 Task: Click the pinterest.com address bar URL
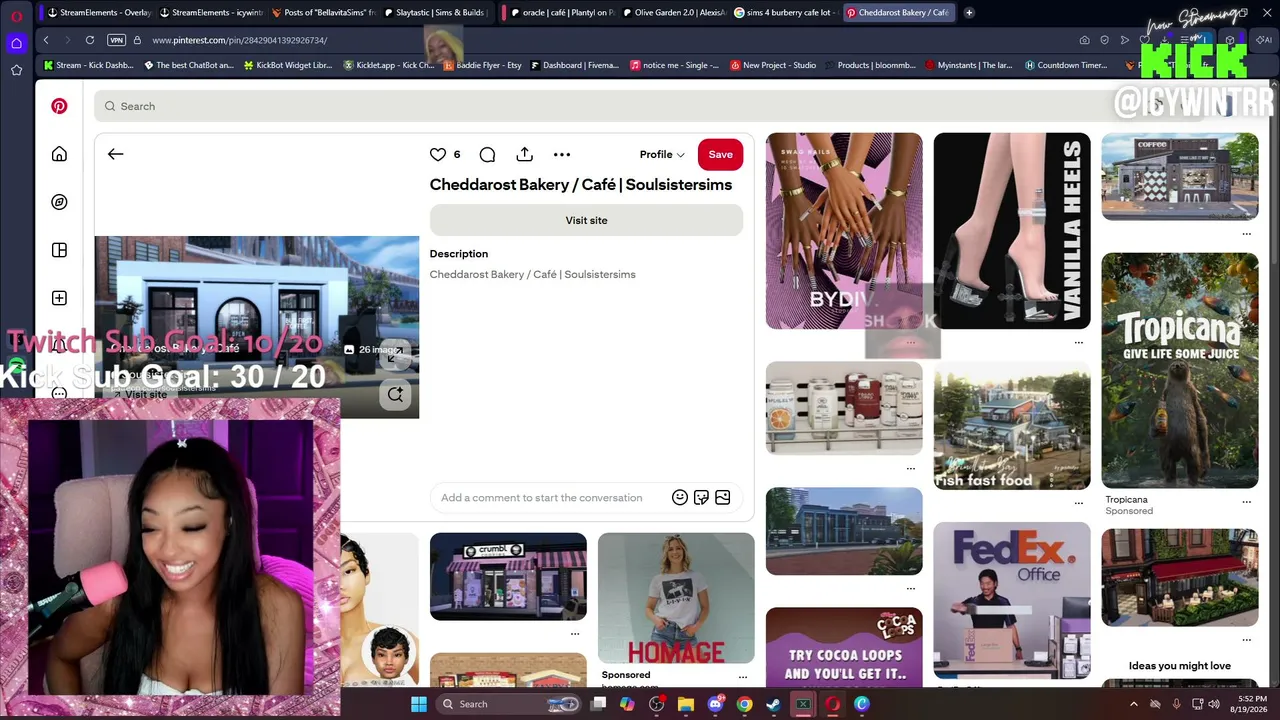coord(239,40)
